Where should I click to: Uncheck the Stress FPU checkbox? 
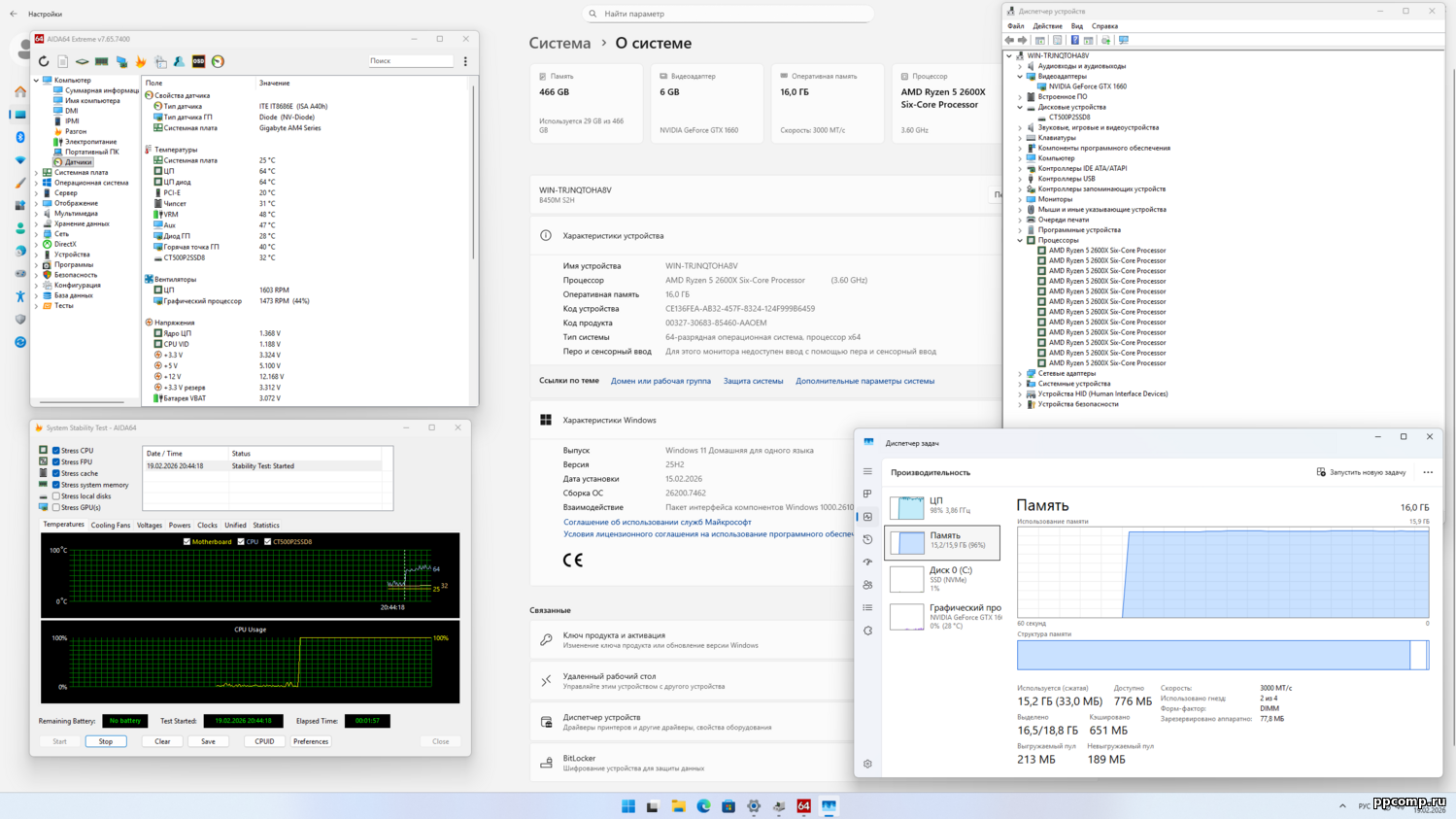(x=56, y=462)
